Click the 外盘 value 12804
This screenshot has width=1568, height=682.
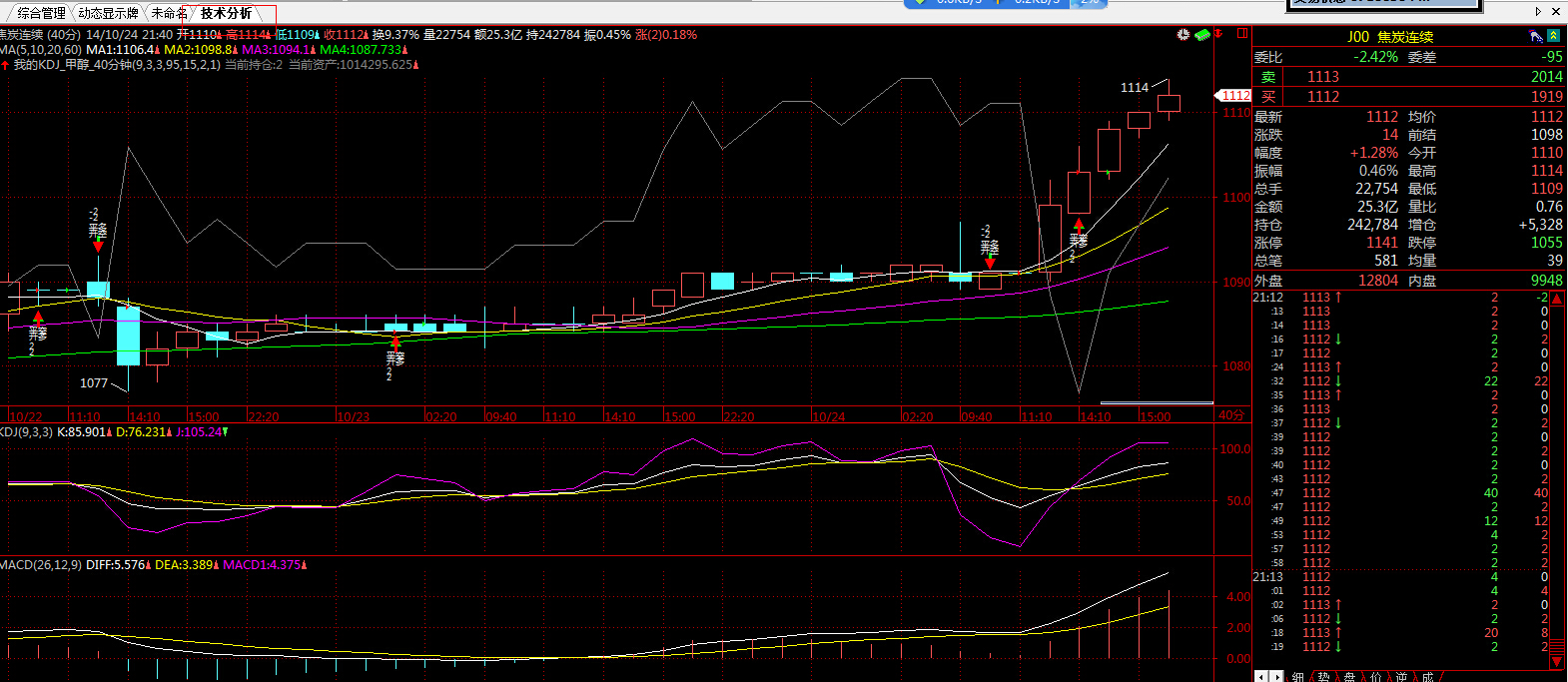[1378, 281]
